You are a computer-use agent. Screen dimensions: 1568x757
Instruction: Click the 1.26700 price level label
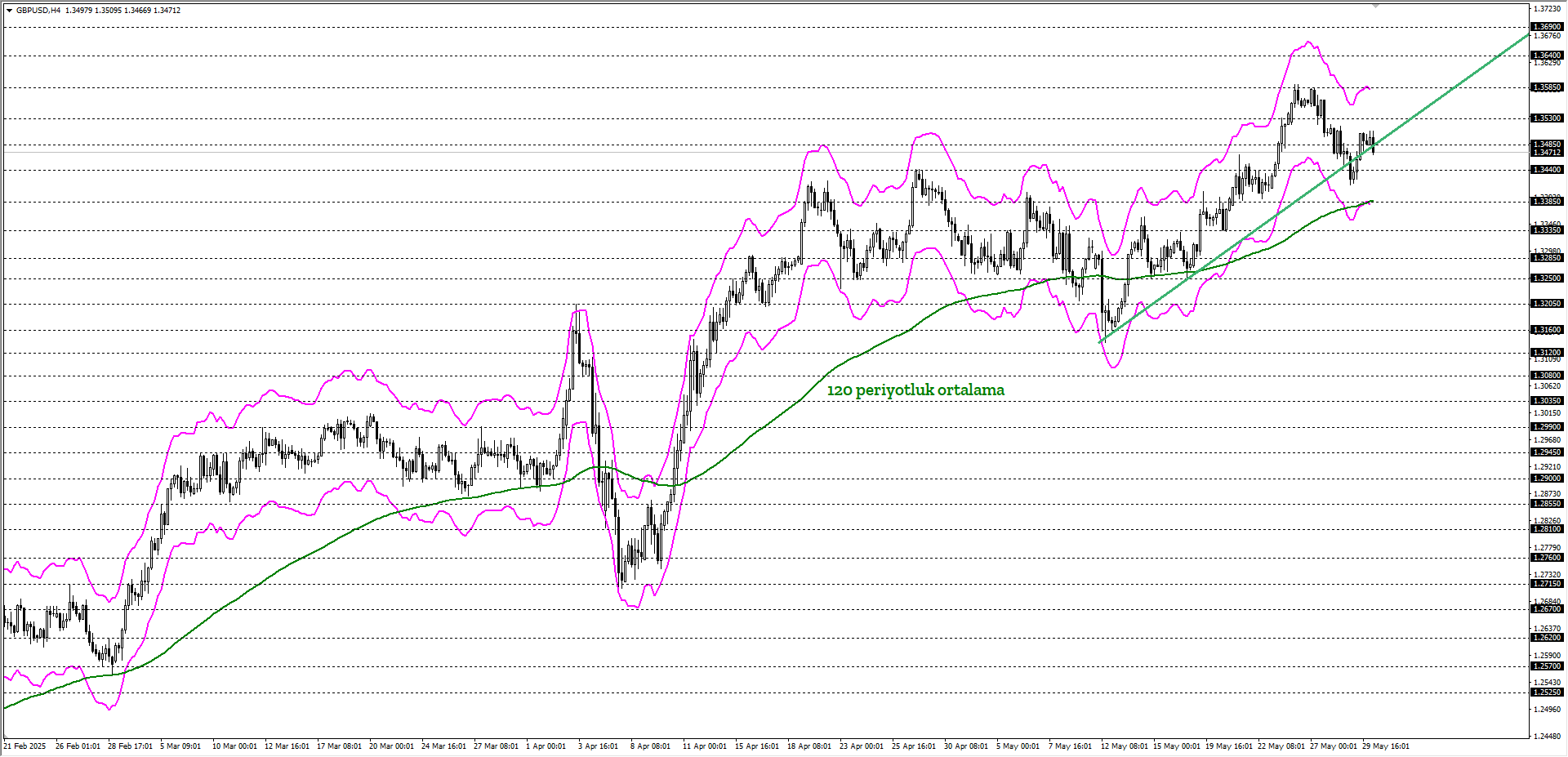(1547, 609)
